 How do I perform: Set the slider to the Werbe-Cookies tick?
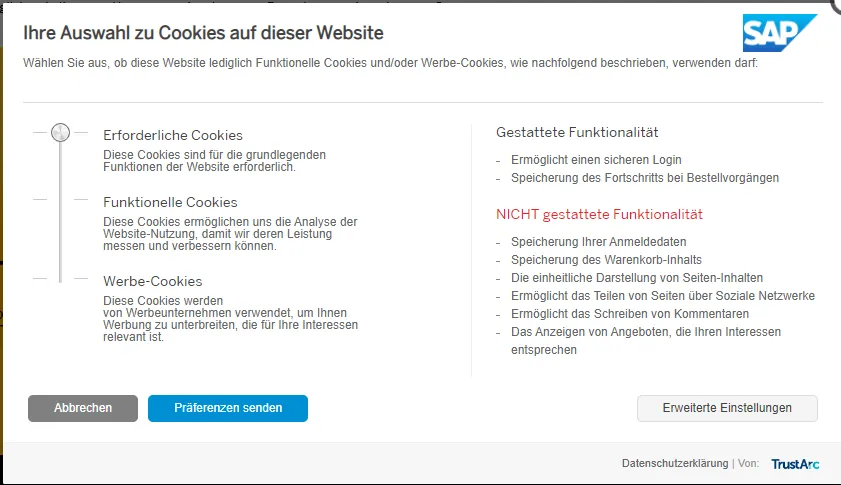pyautogui.click(x=60, y=279)
